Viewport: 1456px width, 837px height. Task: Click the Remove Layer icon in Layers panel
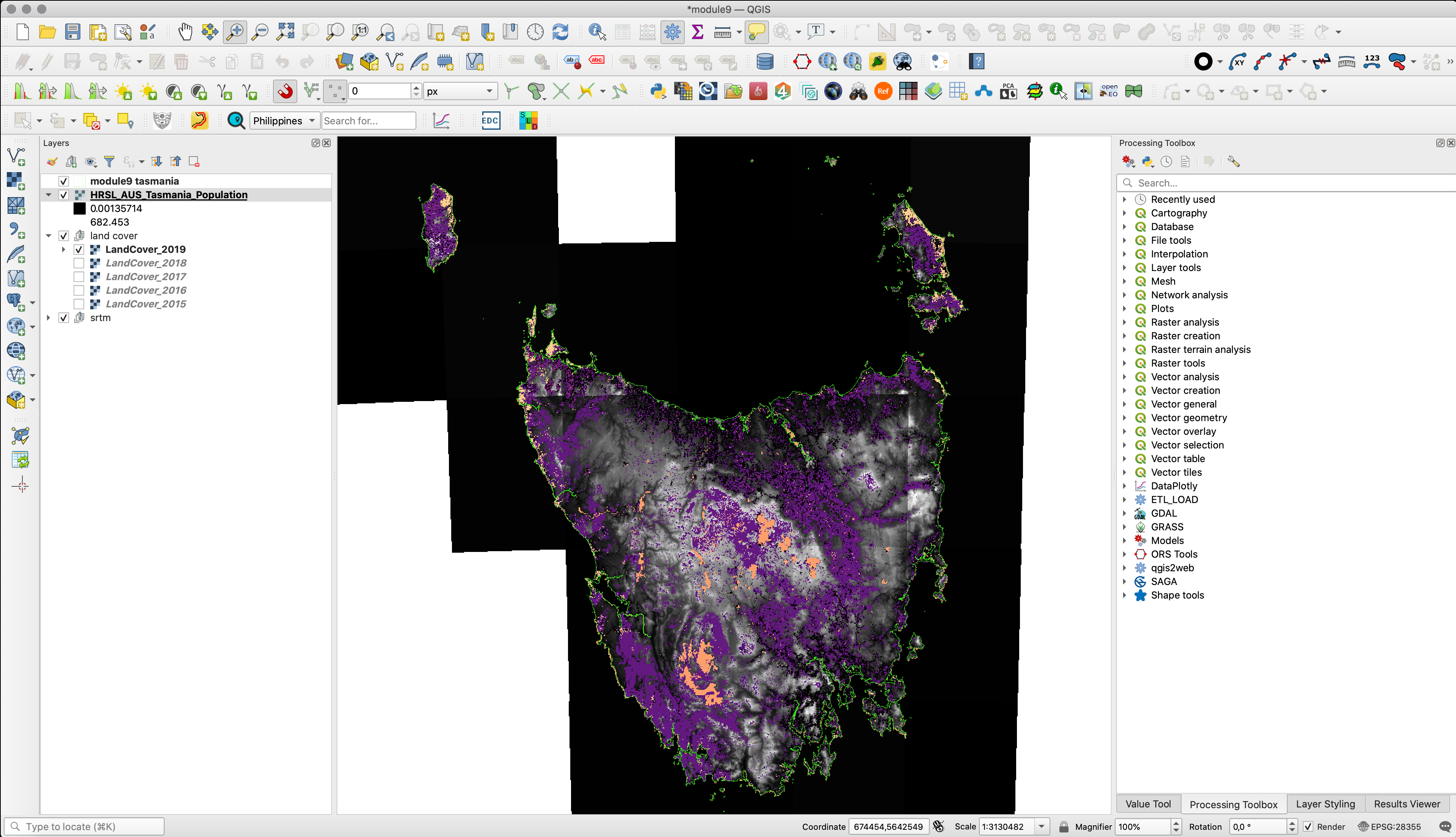[x=194, y=161]
